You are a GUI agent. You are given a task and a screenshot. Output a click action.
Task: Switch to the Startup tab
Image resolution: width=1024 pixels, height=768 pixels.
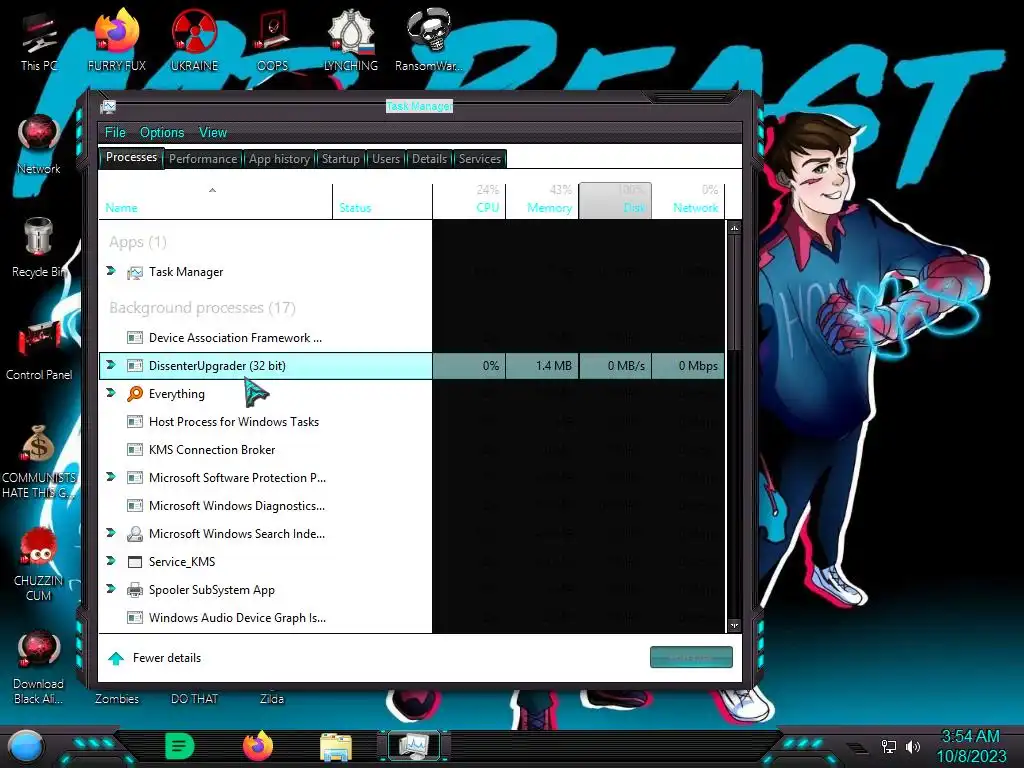tap(340, 159)
